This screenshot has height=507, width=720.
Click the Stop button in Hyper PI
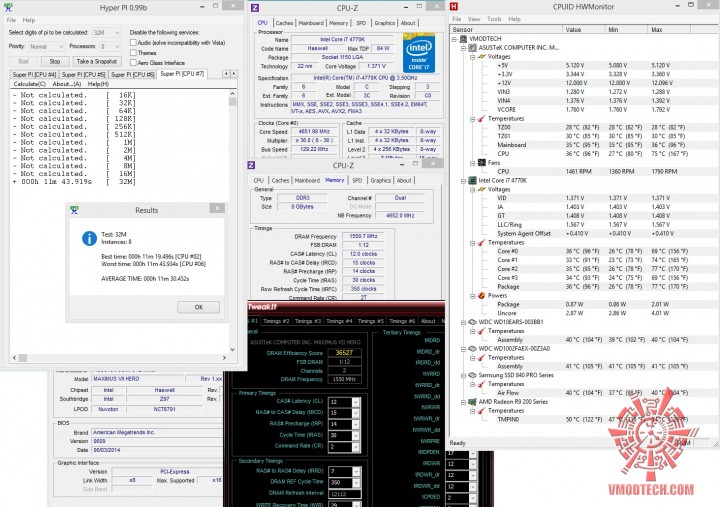(55, 62)
